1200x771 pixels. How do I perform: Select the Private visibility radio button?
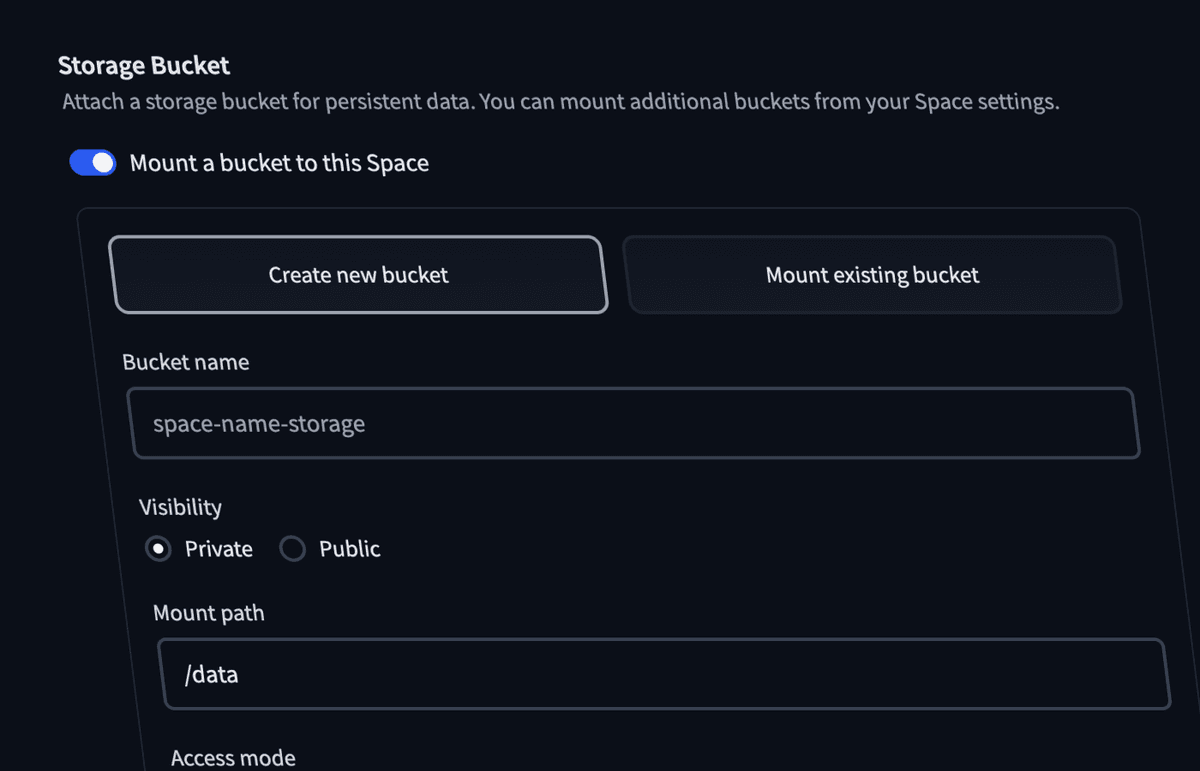[158, 548]
